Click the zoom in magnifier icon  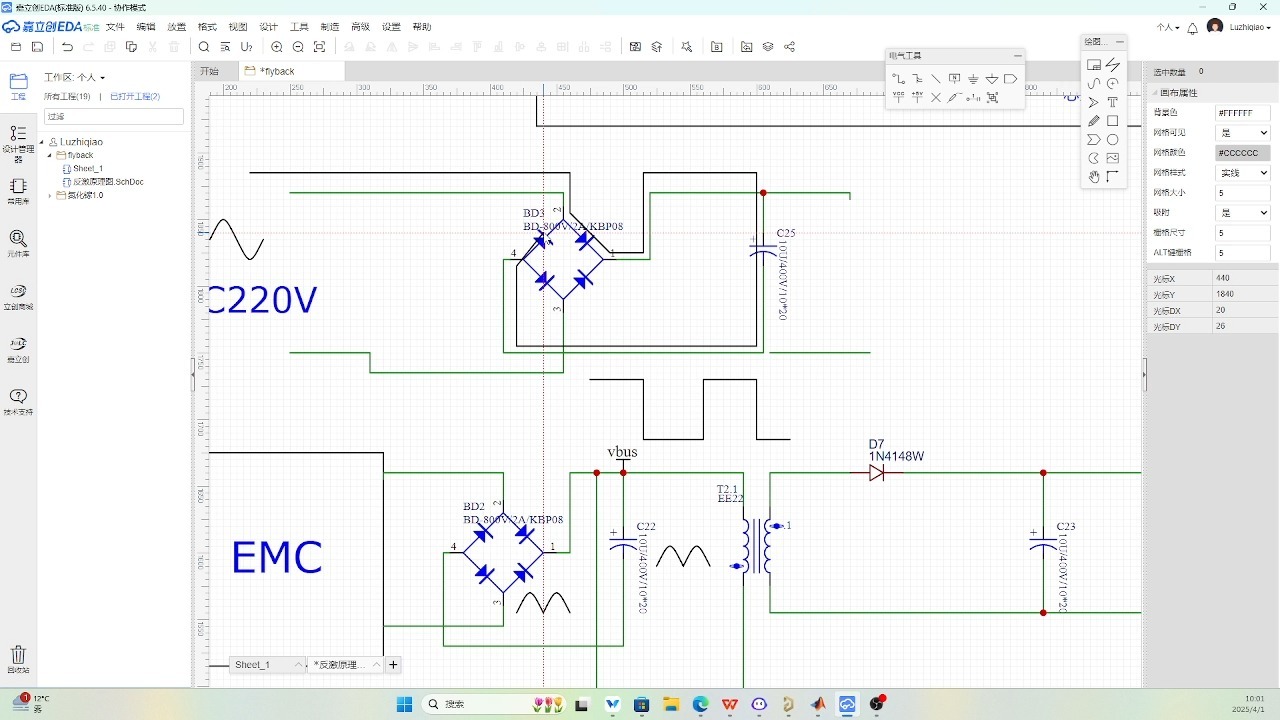point(277,47)
